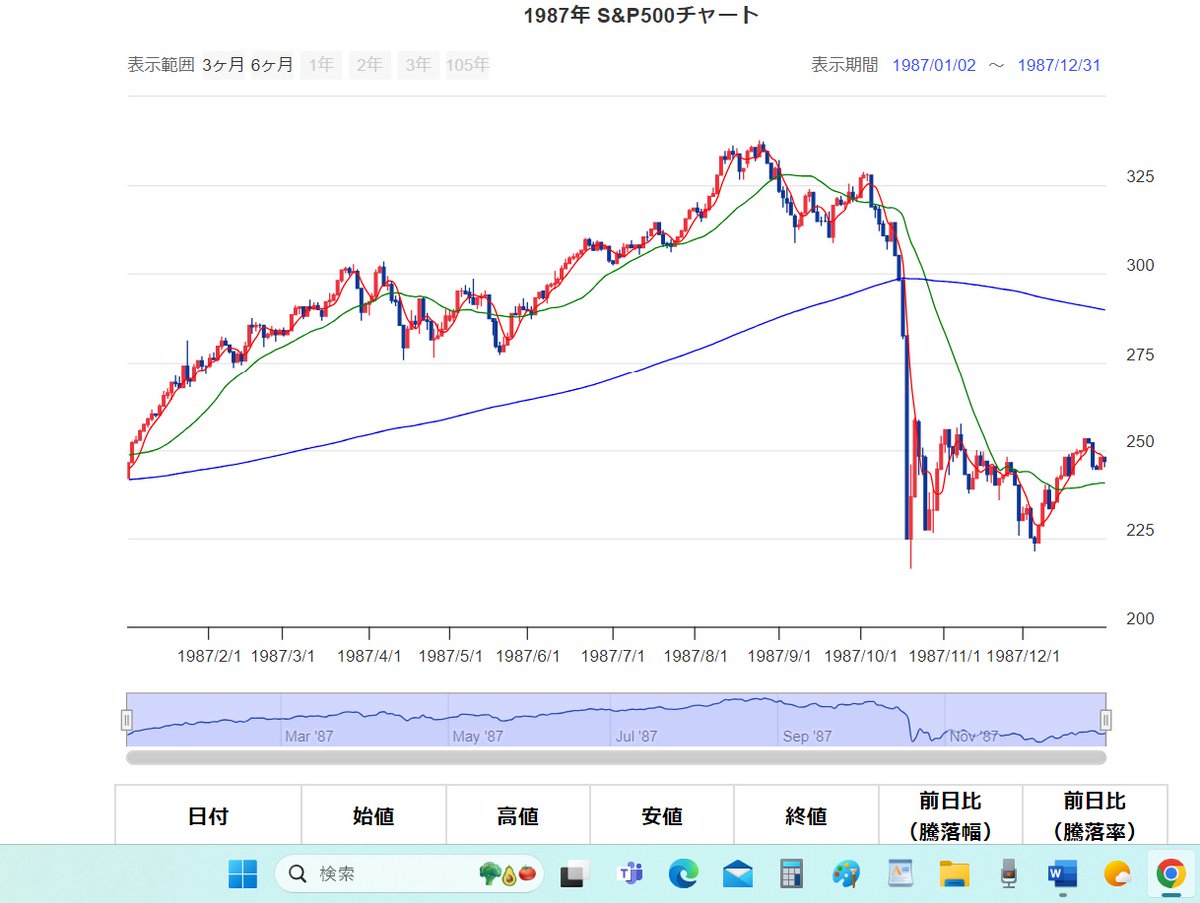1200x903 pixels.
Task: Click the 安値 column header
Action: coord(661,816)
